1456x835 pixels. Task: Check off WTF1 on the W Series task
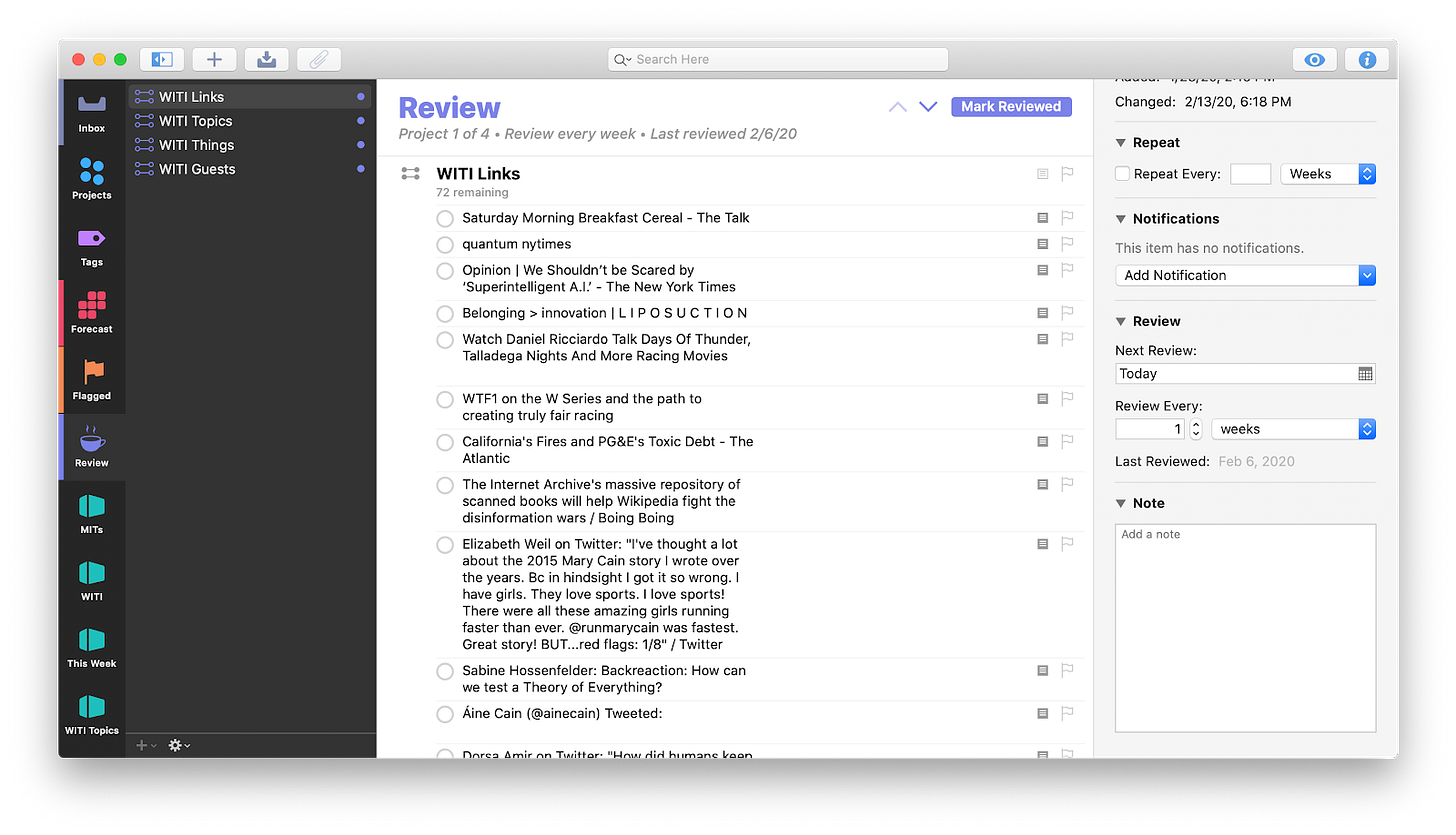[445, 399]
